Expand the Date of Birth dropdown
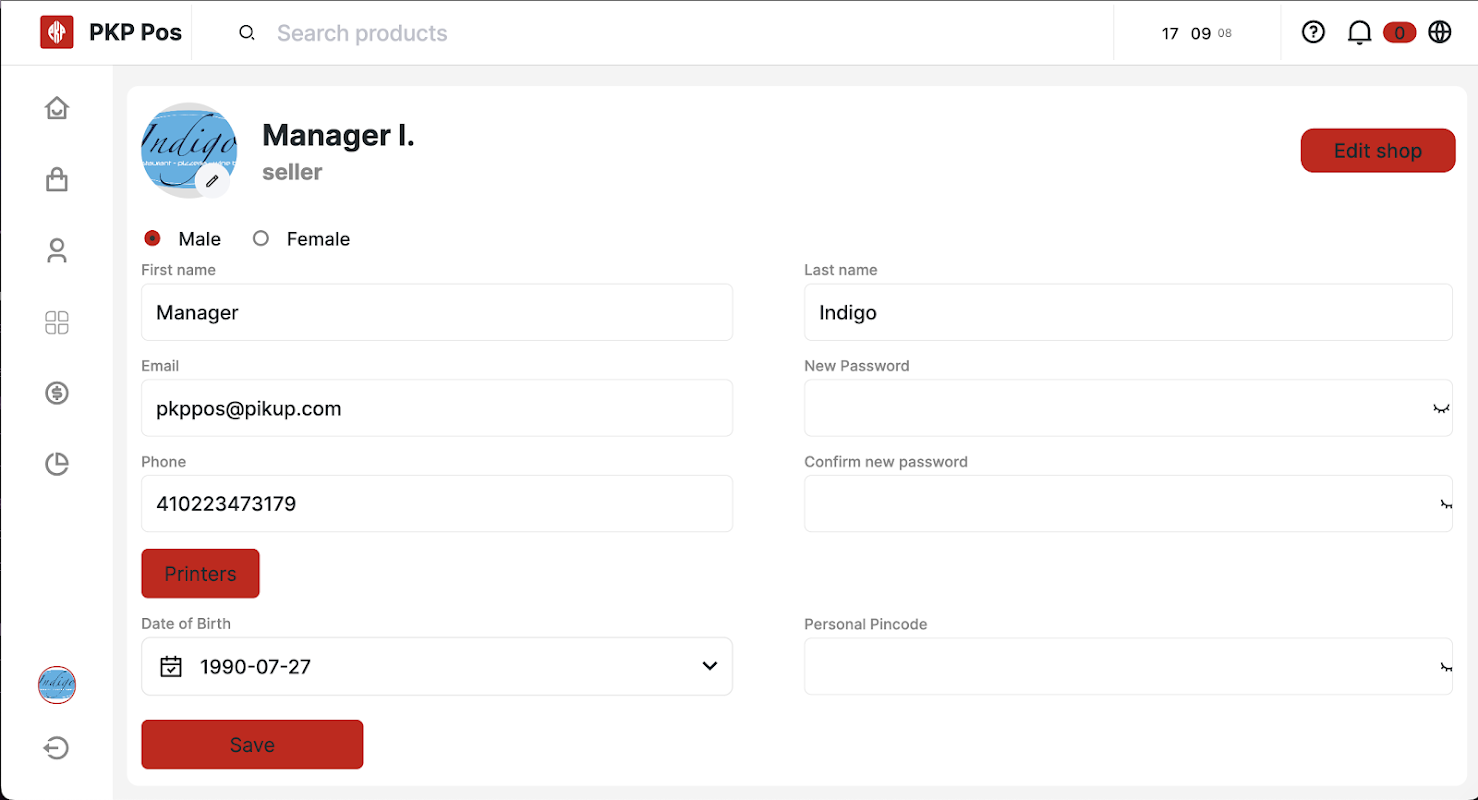This screenshot has height=800, width=1478. tap(709, 666)
